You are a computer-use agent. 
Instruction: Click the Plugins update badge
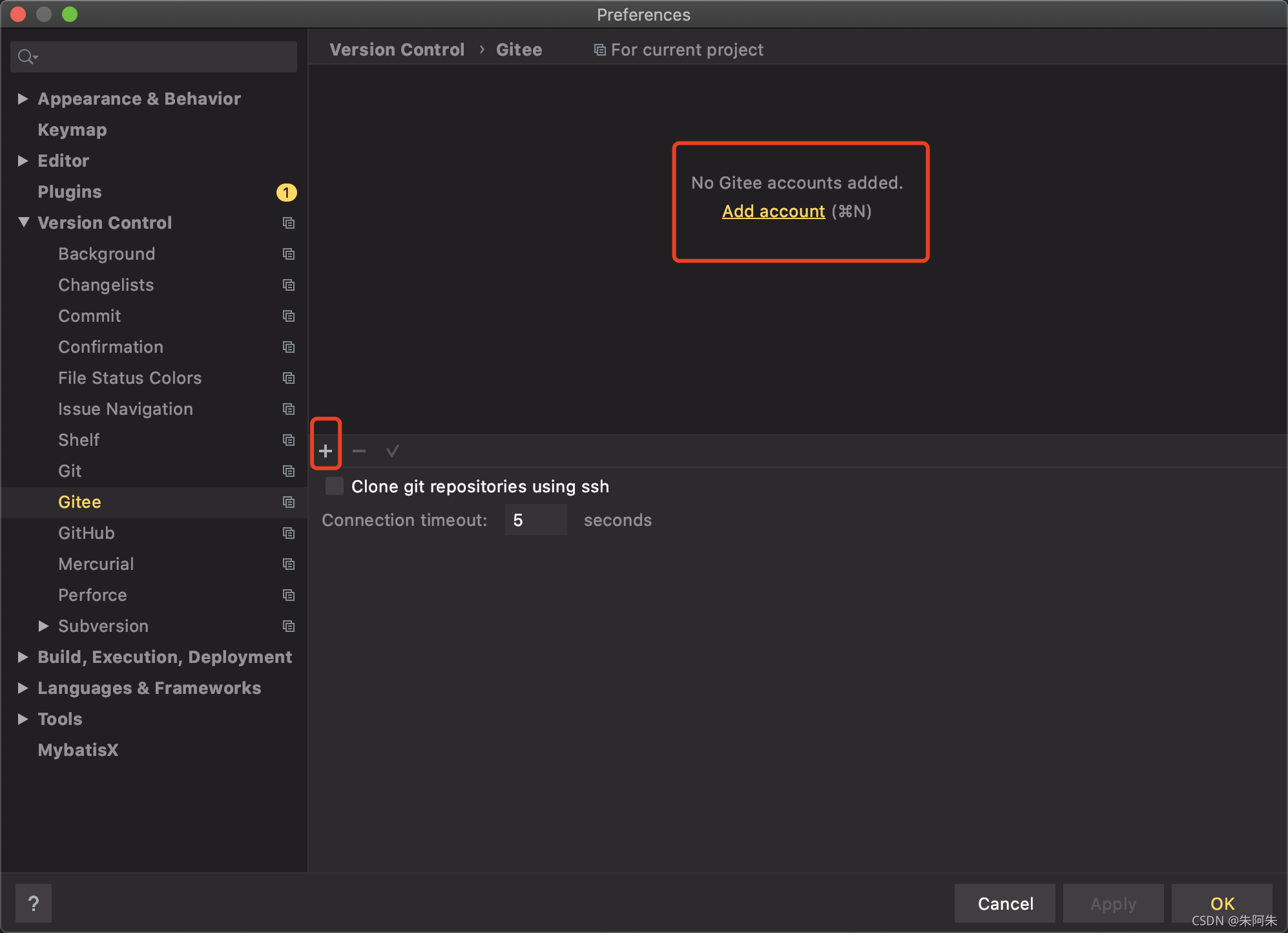(x=286, y=192)
